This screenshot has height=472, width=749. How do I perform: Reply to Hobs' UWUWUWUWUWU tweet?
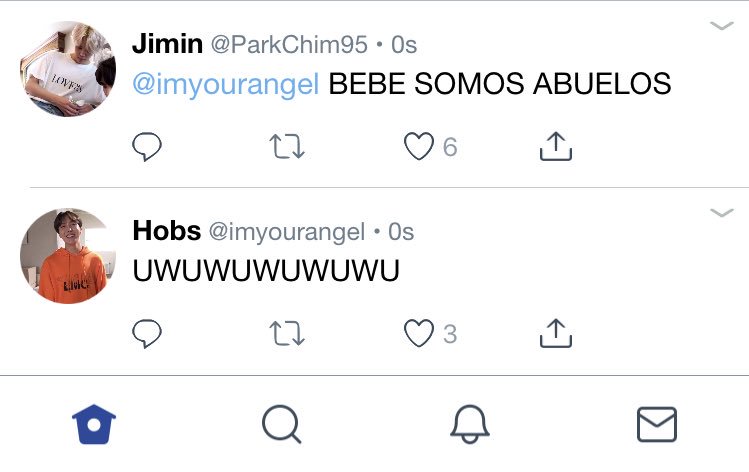[147, 333]
